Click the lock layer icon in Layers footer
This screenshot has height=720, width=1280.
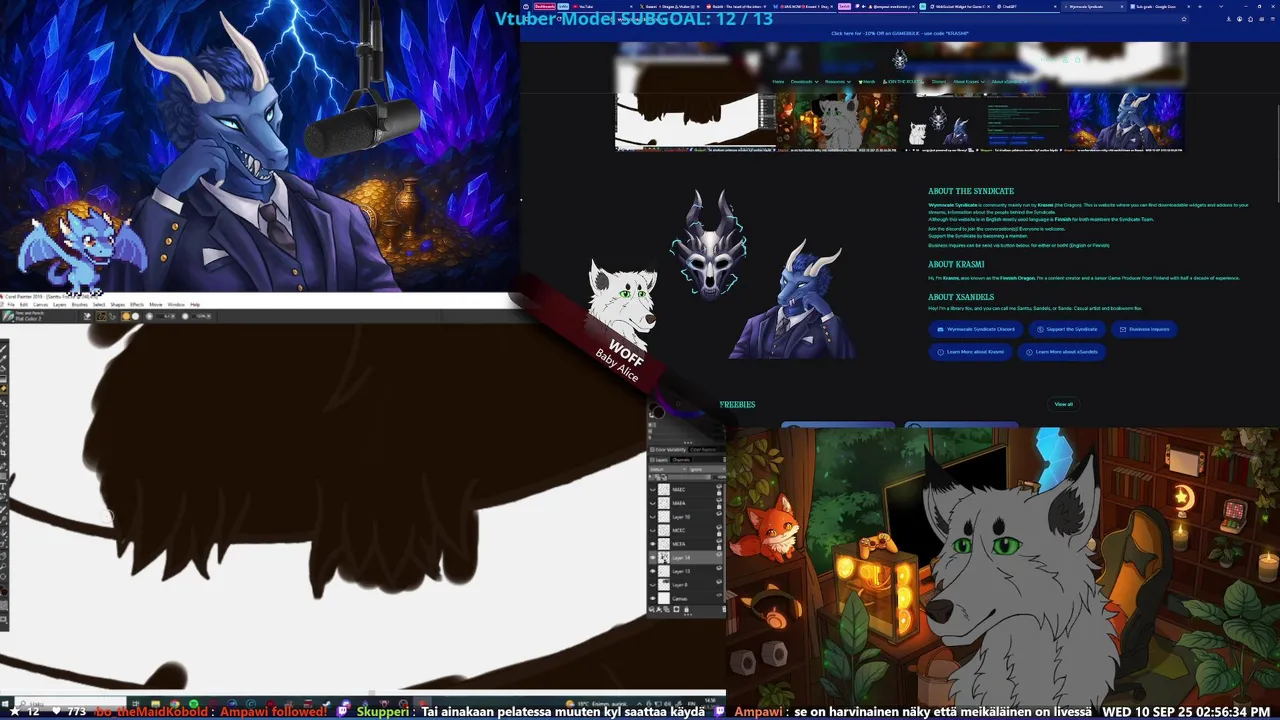click(686, 609)
